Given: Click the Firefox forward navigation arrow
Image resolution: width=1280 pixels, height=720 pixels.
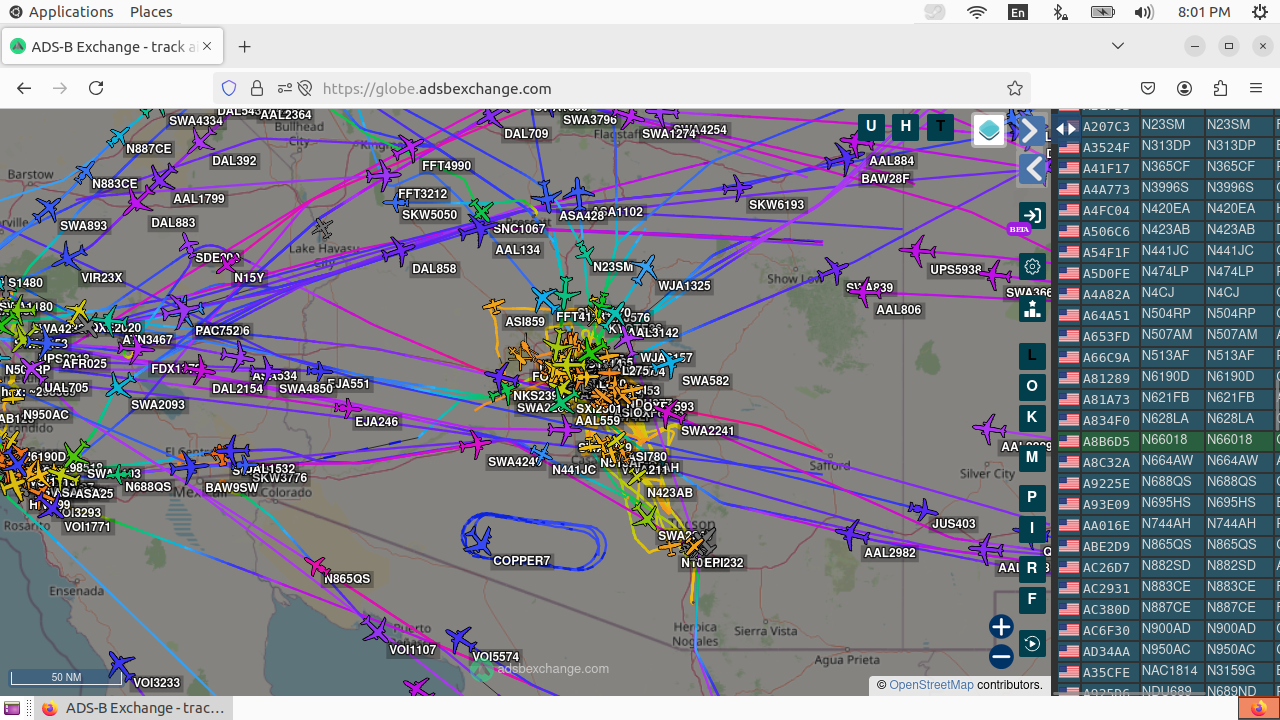Looking at the screenshot, I should (x=60, y=88).
